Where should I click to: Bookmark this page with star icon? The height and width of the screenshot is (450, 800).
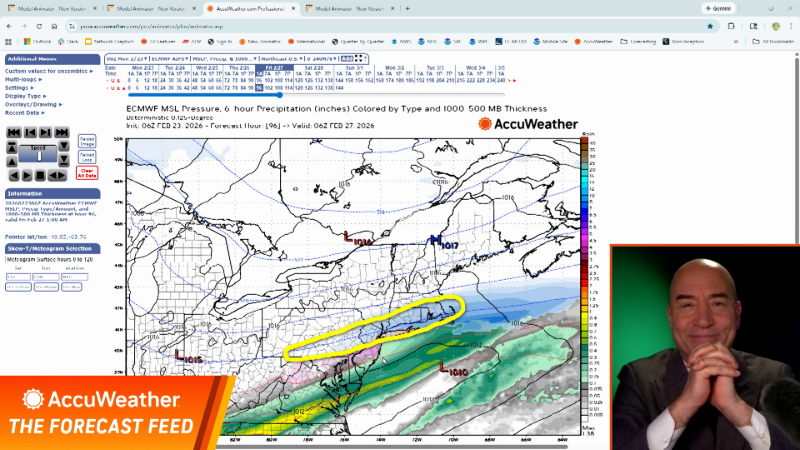click(710, 26)
